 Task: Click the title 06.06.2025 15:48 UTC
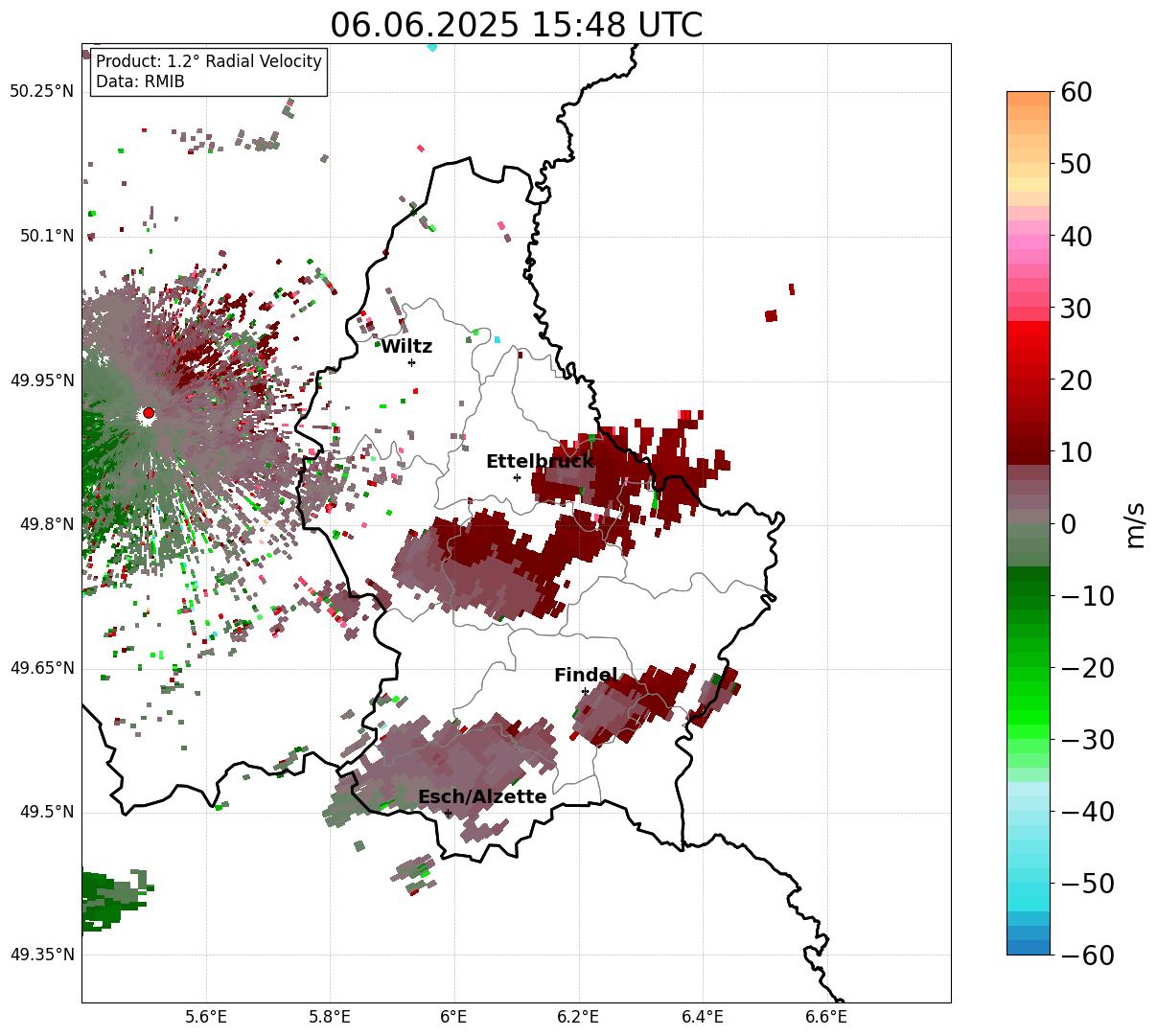click(516, 24)
